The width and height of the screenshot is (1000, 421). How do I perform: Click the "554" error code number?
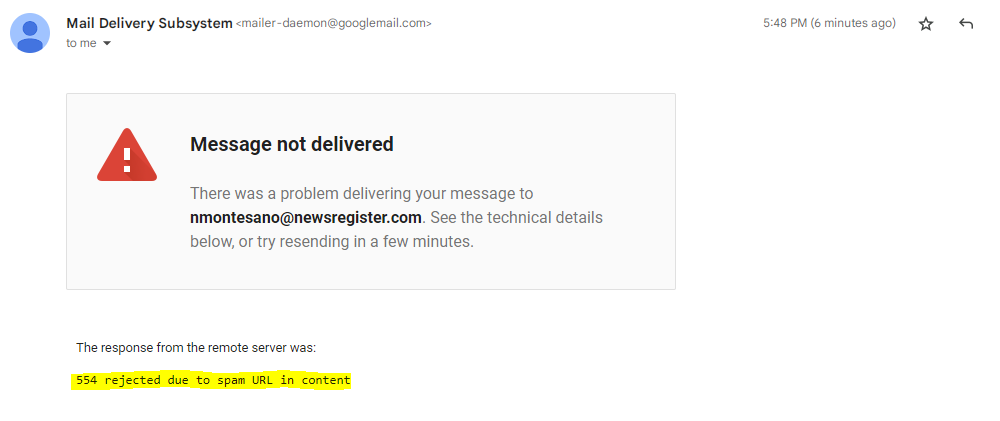point(85,381)
